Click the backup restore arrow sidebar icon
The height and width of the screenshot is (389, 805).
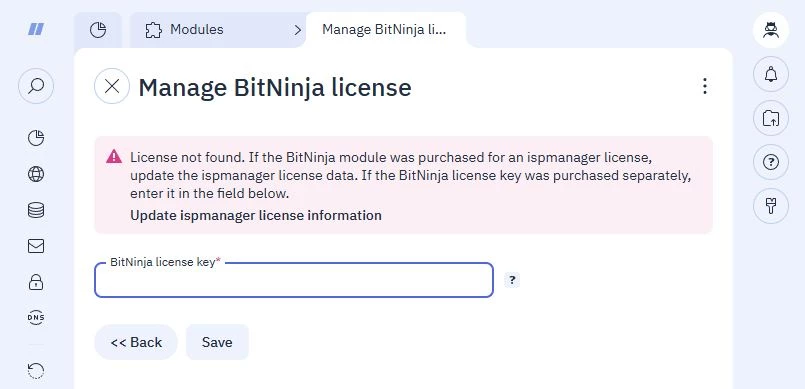[x=36, y=371]
